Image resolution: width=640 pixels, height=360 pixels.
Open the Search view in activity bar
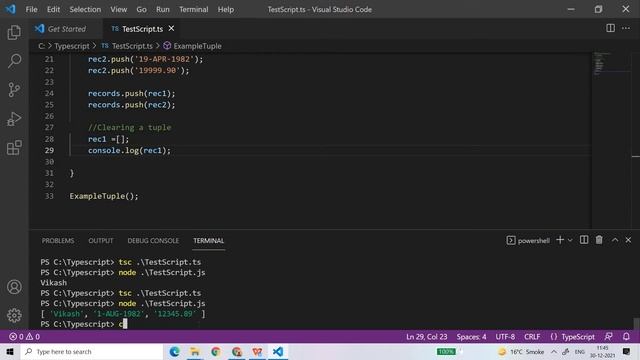click(x=14, y=61)
